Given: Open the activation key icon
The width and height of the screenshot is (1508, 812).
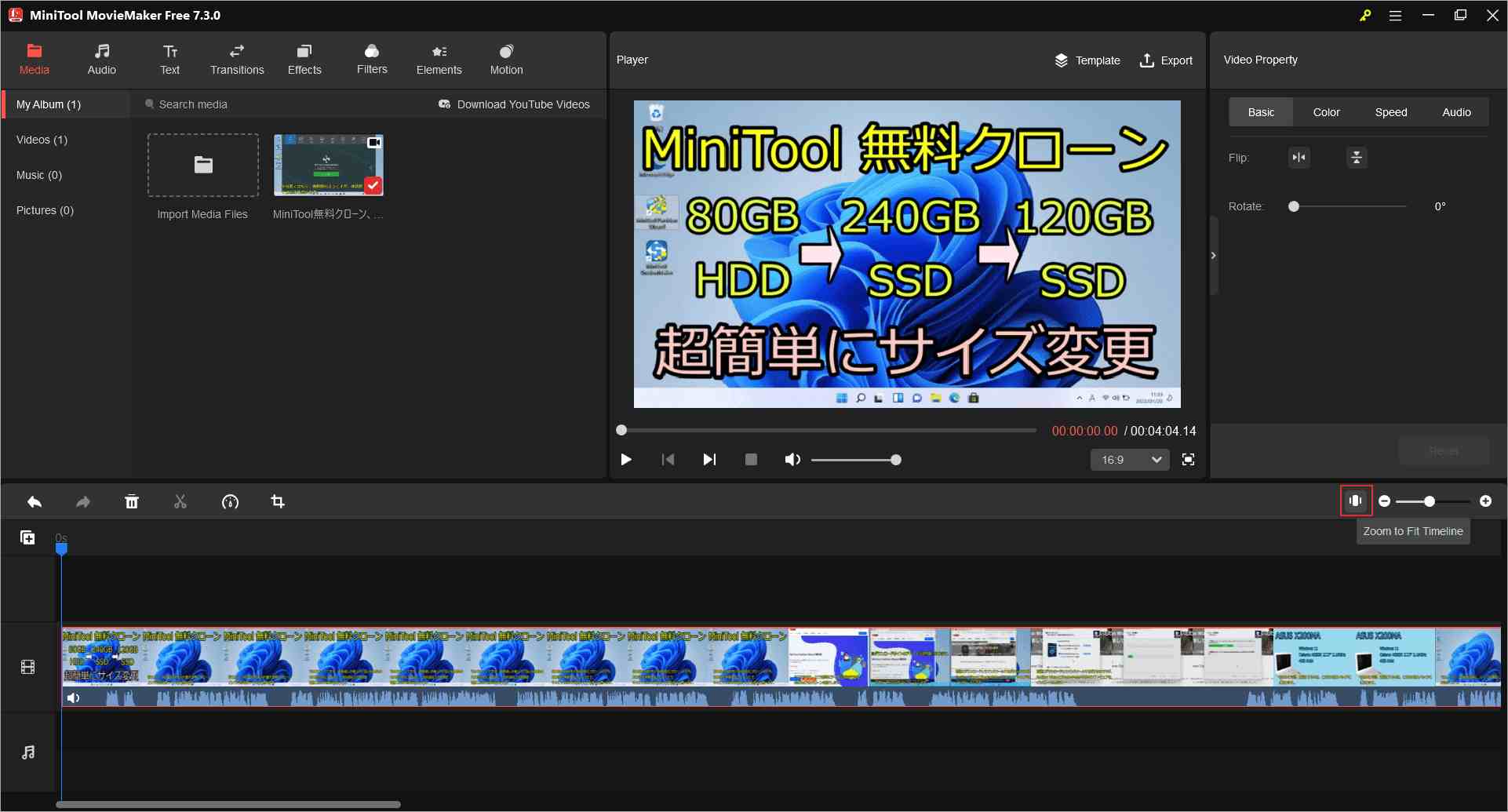Looking at the screenshot, I should (x=1365, y=15).
